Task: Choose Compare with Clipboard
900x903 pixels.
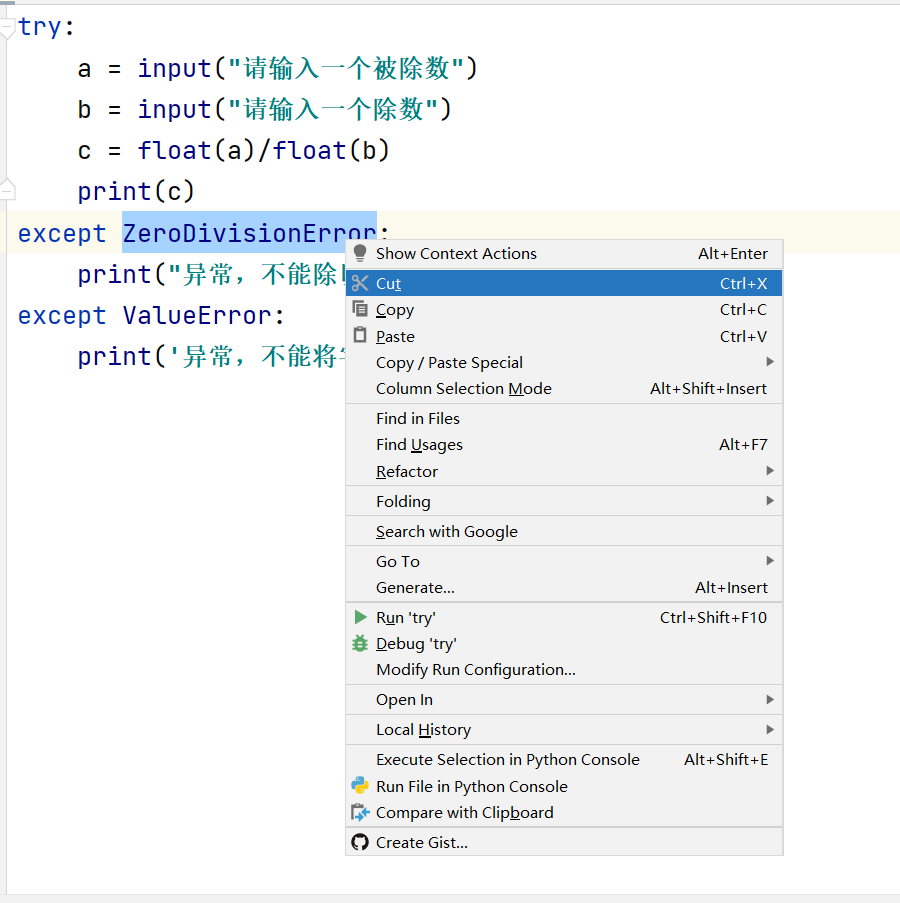Action: point(564,813)
